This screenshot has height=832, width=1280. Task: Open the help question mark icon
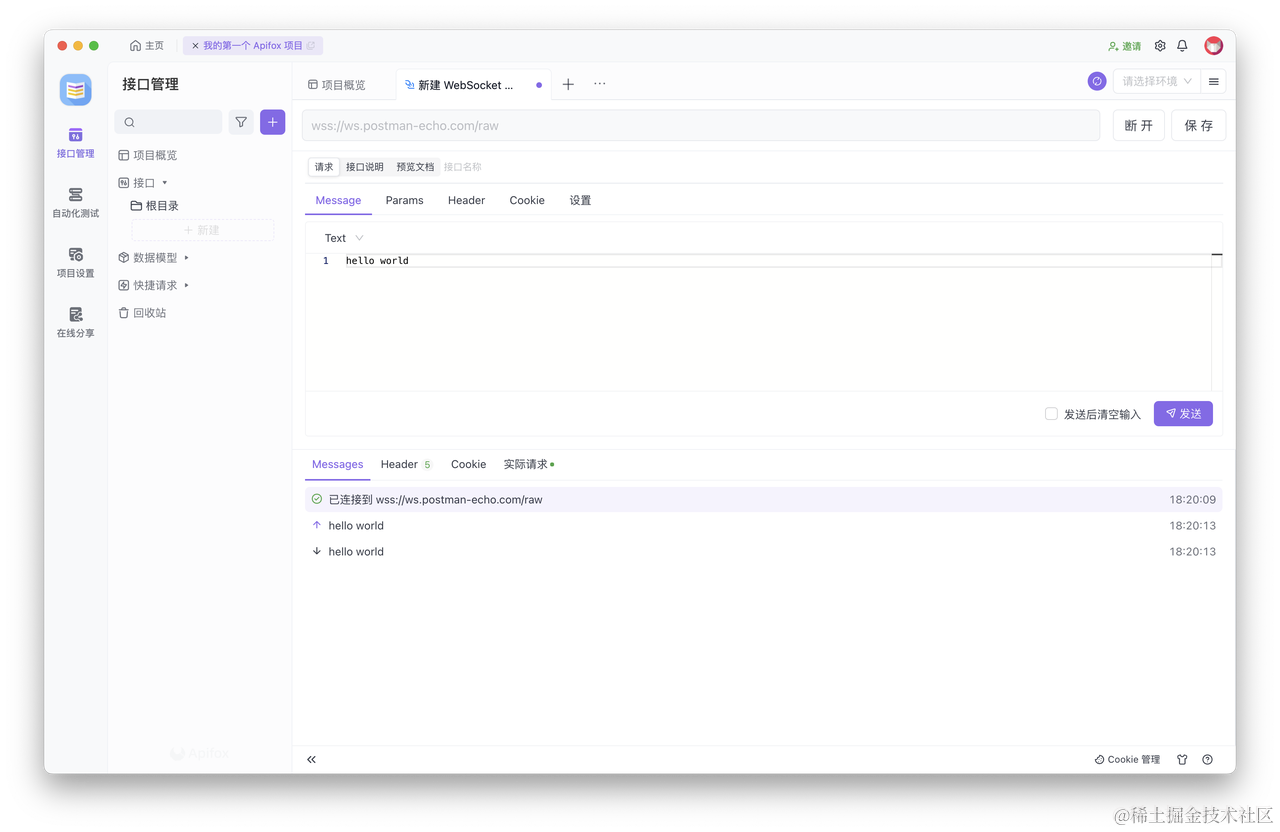click(1207, 759)
